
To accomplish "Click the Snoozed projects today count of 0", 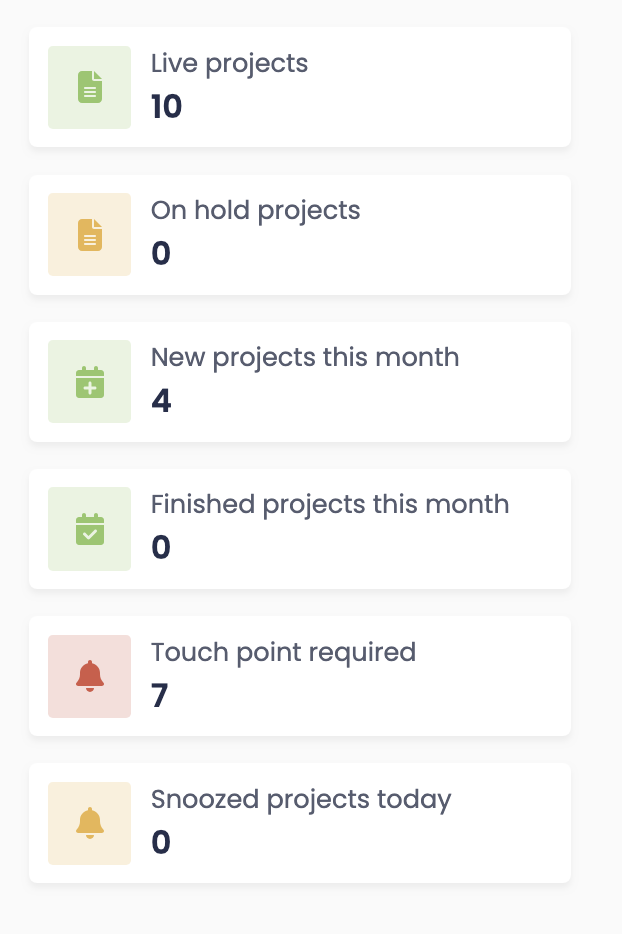I will point(161,842).
